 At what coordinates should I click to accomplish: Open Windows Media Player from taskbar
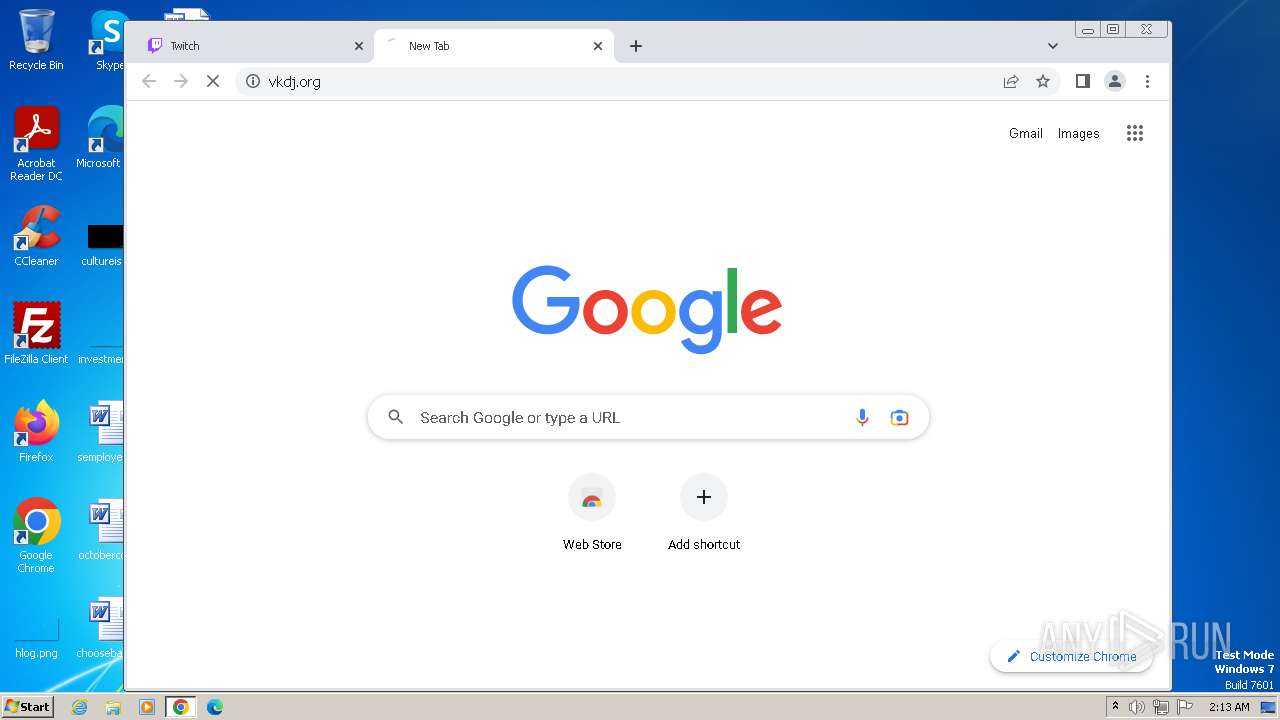147,707
